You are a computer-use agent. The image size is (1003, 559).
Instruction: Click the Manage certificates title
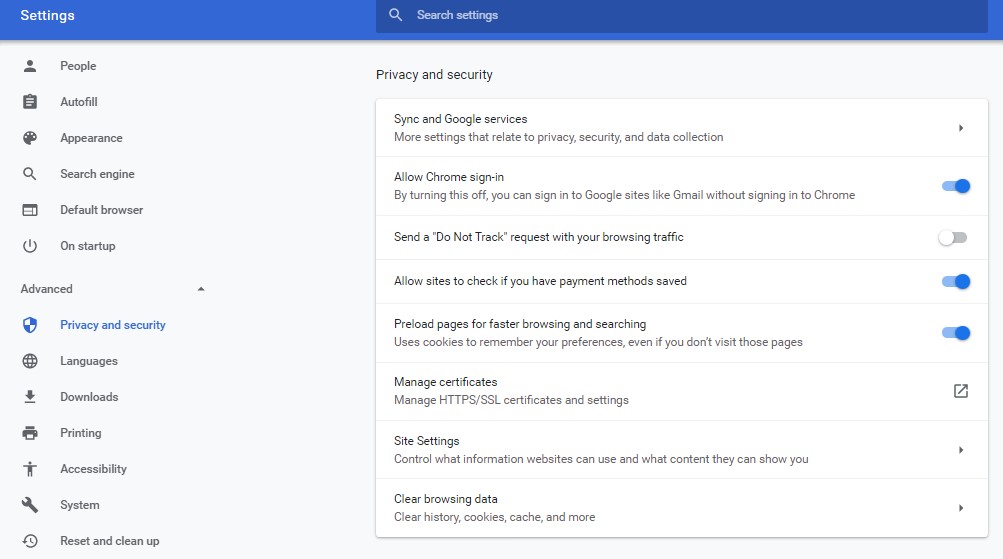[445, 382]
